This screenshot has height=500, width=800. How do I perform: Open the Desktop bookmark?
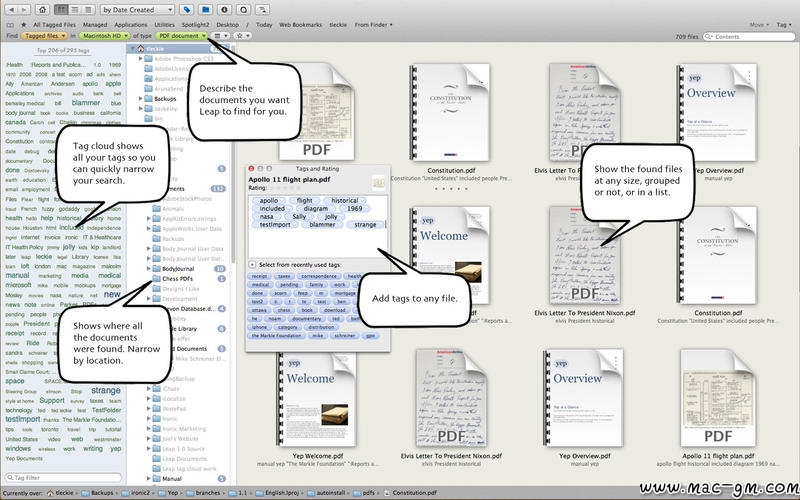point(228,24)
